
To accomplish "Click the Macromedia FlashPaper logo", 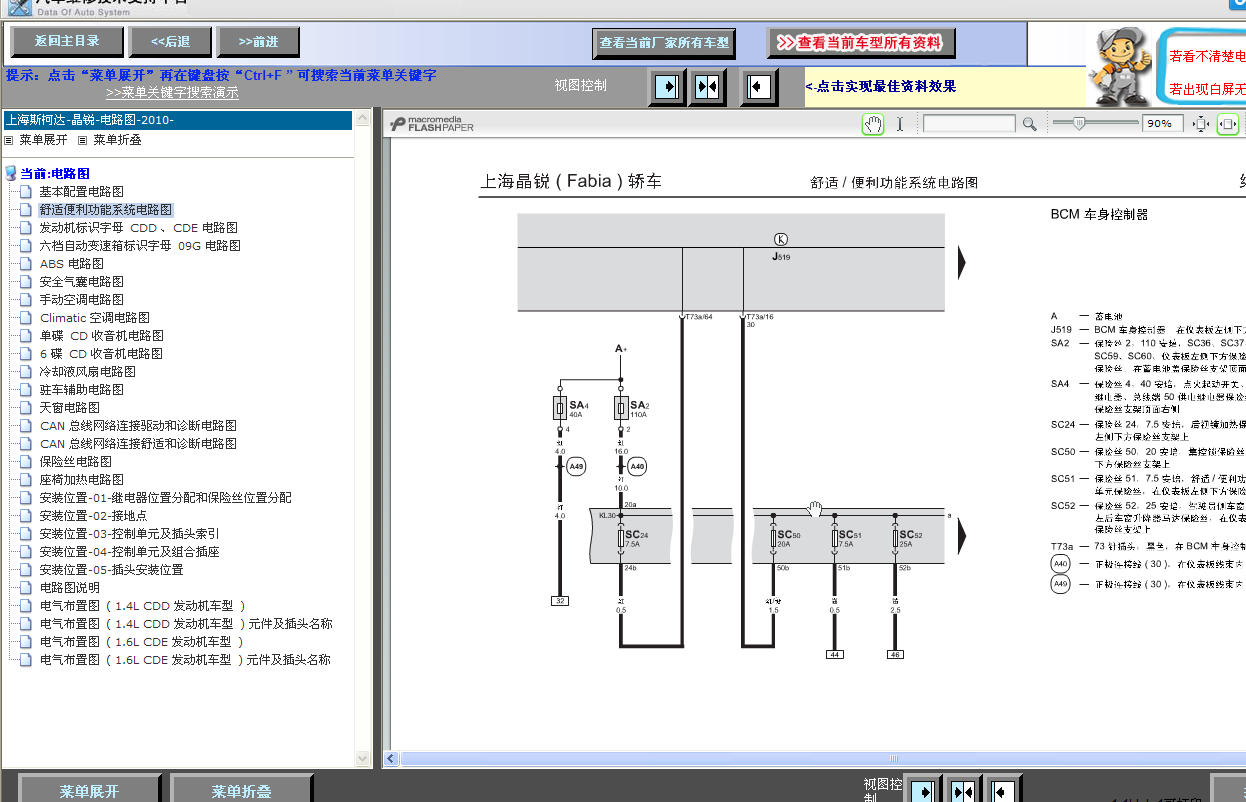I will 432,124.
